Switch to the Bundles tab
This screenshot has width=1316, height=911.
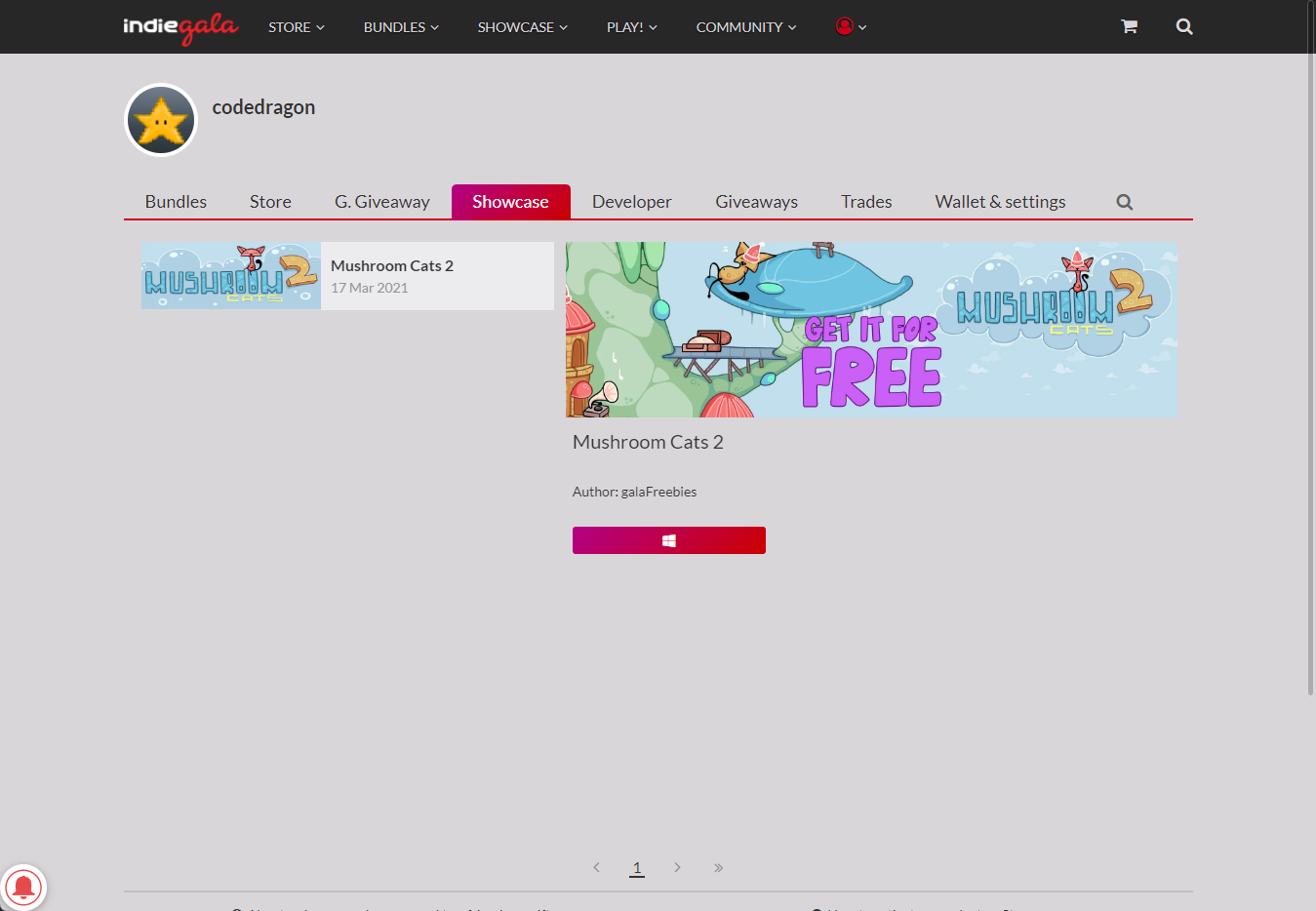176,202
